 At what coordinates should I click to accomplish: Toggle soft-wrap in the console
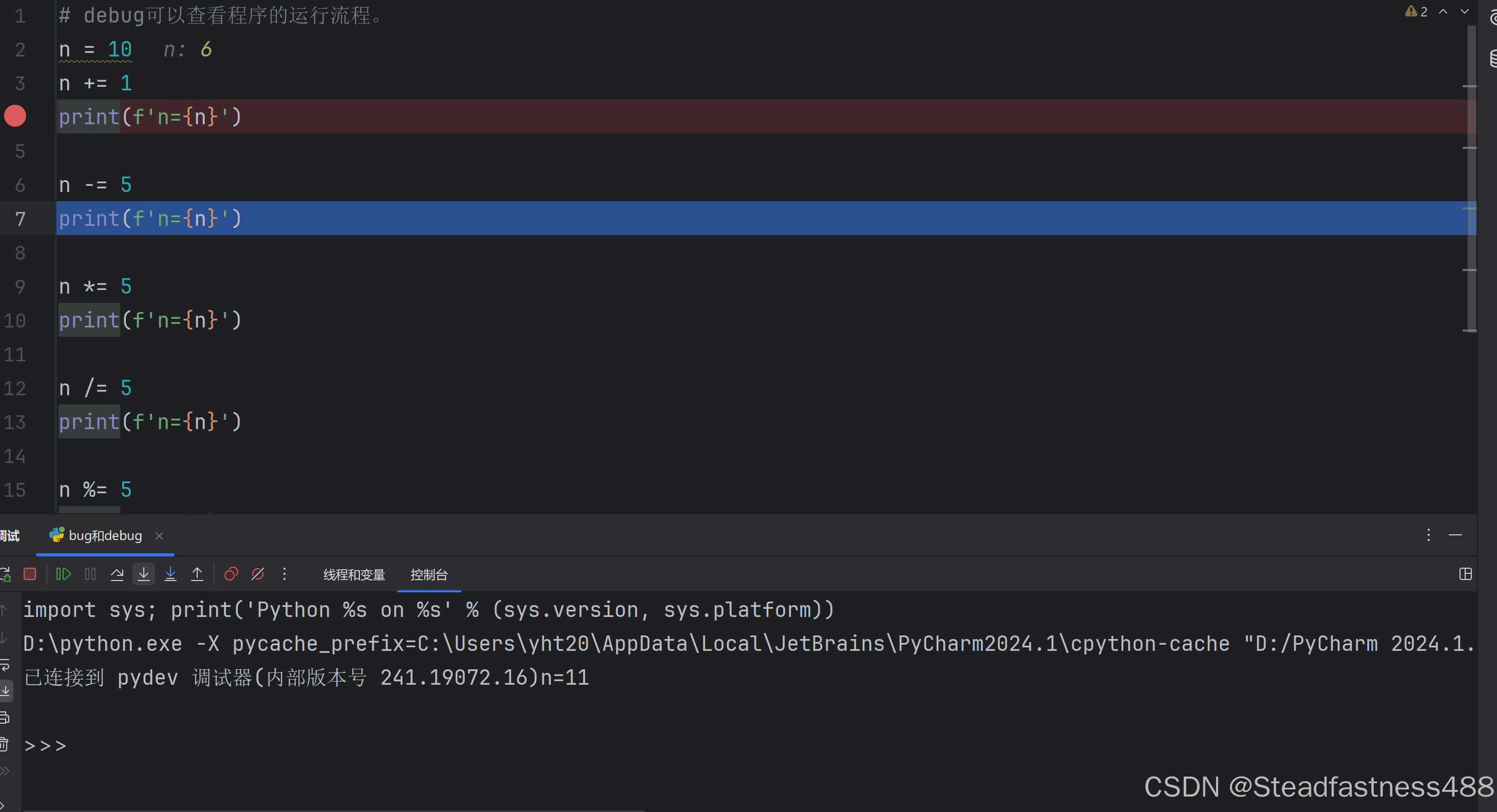tap(5, 665)
